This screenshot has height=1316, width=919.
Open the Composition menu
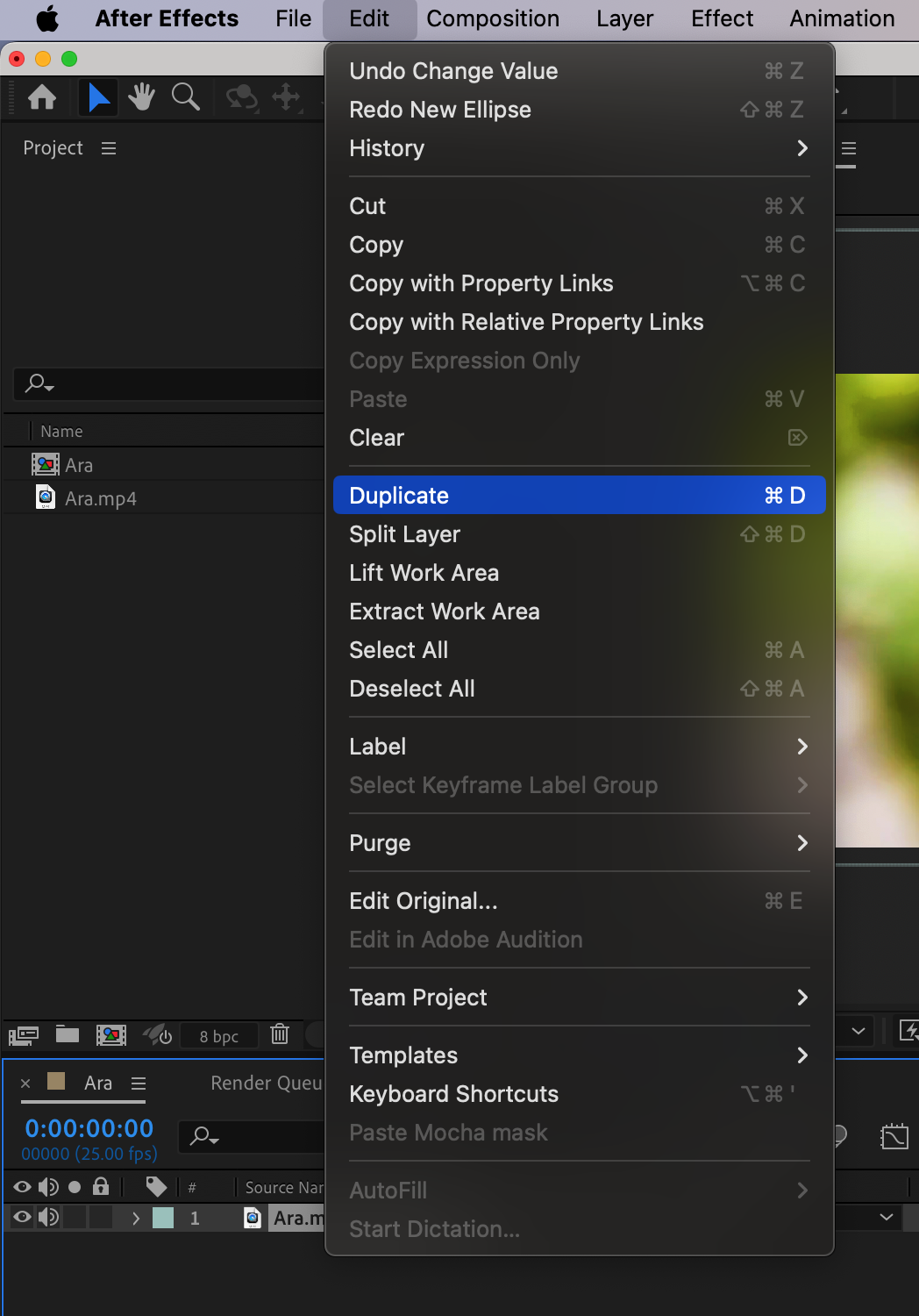[493, 18]
